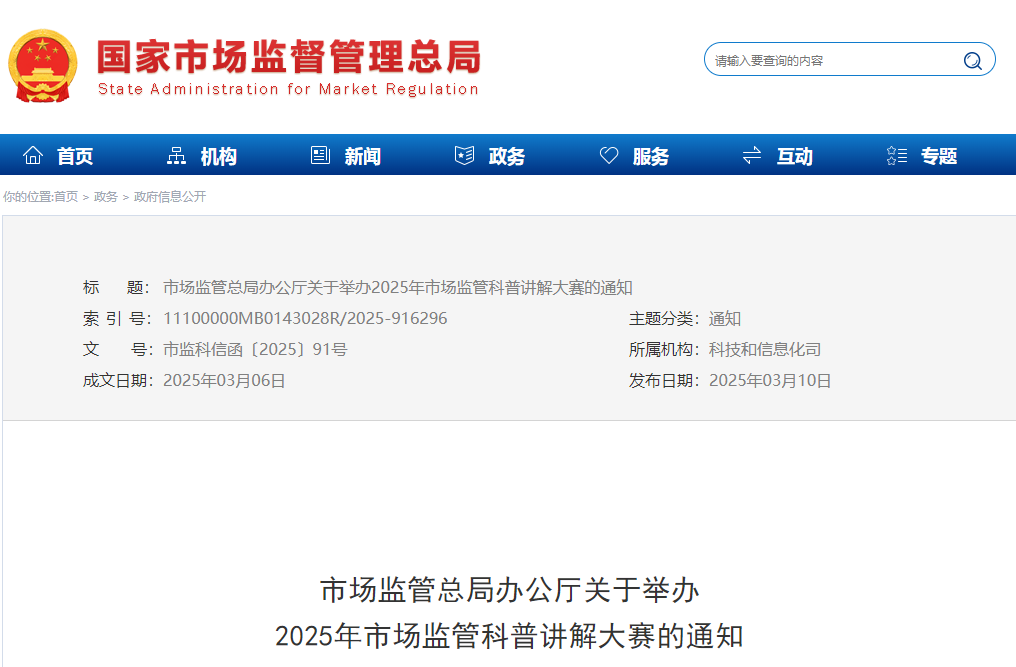The width and height of the screenshot is (1016, 667).
Task: Click the exchange arrows icon beside 互动
Action: (752, 156)
